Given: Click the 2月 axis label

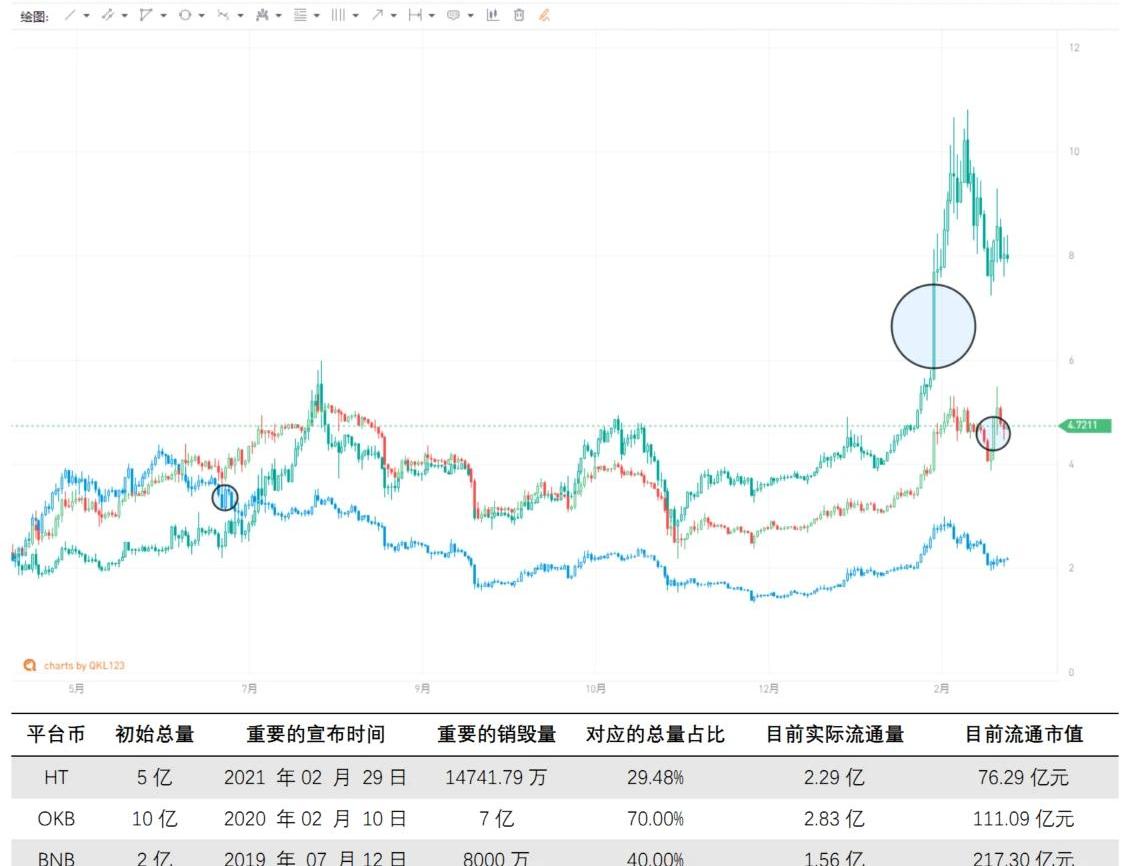Looking at the screenshot, I should [x=941, y=688].
